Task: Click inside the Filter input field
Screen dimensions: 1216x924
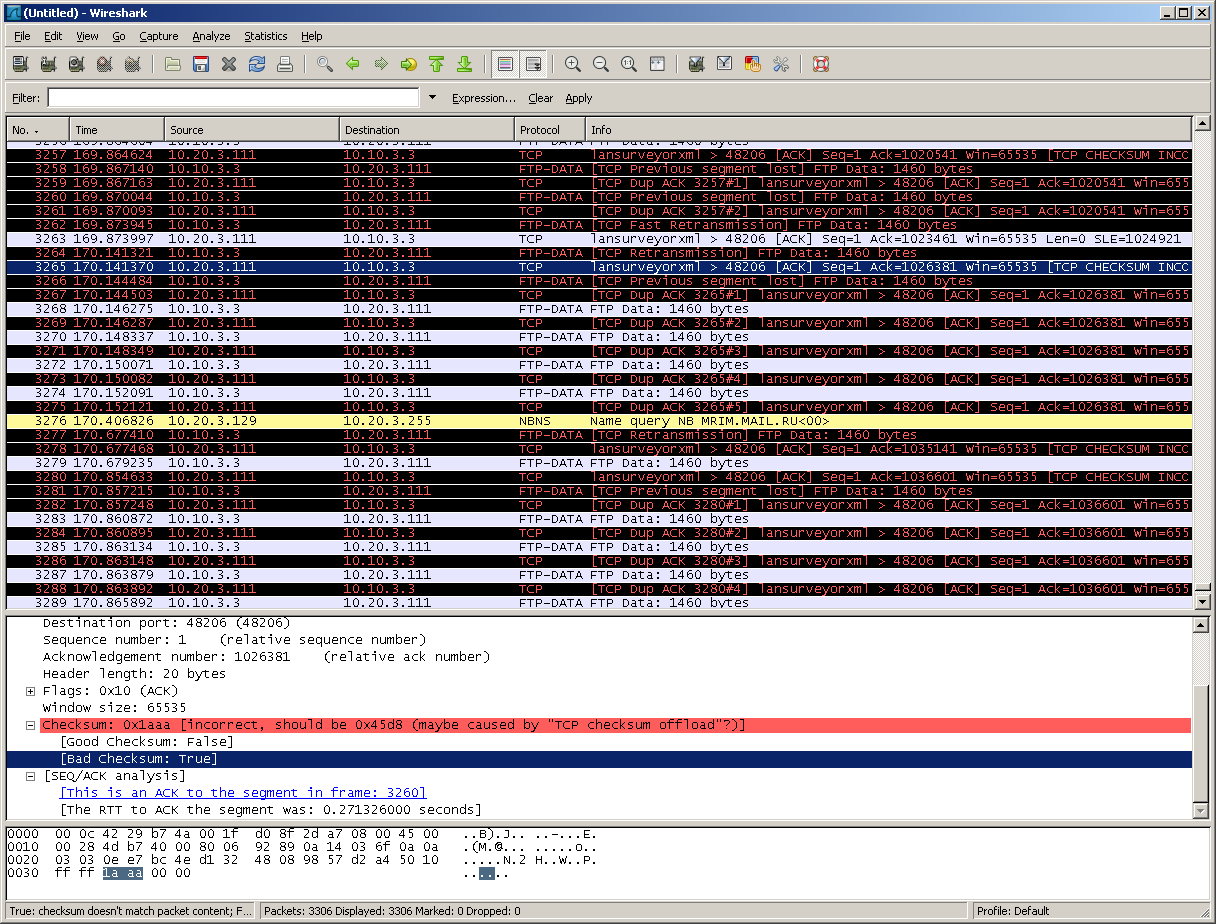Action: (233, 98)
